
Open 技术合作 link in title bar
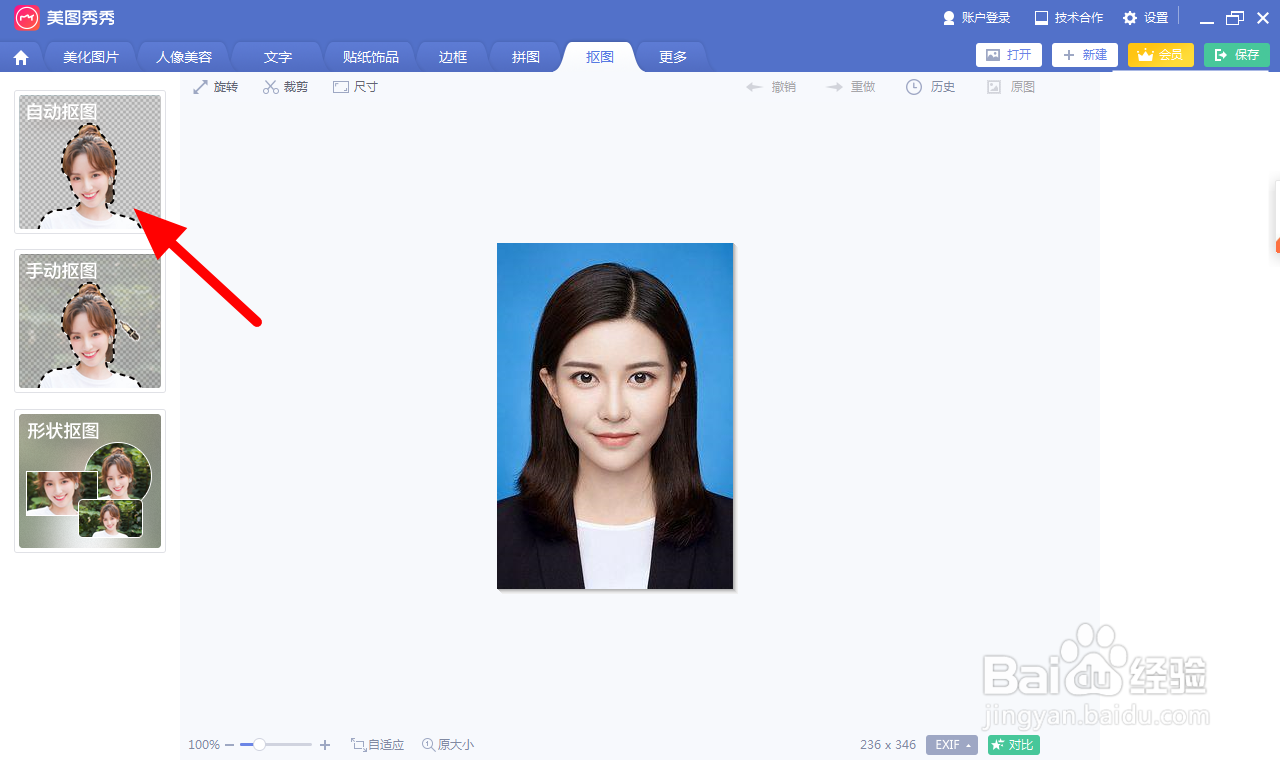coord(1069,18)
